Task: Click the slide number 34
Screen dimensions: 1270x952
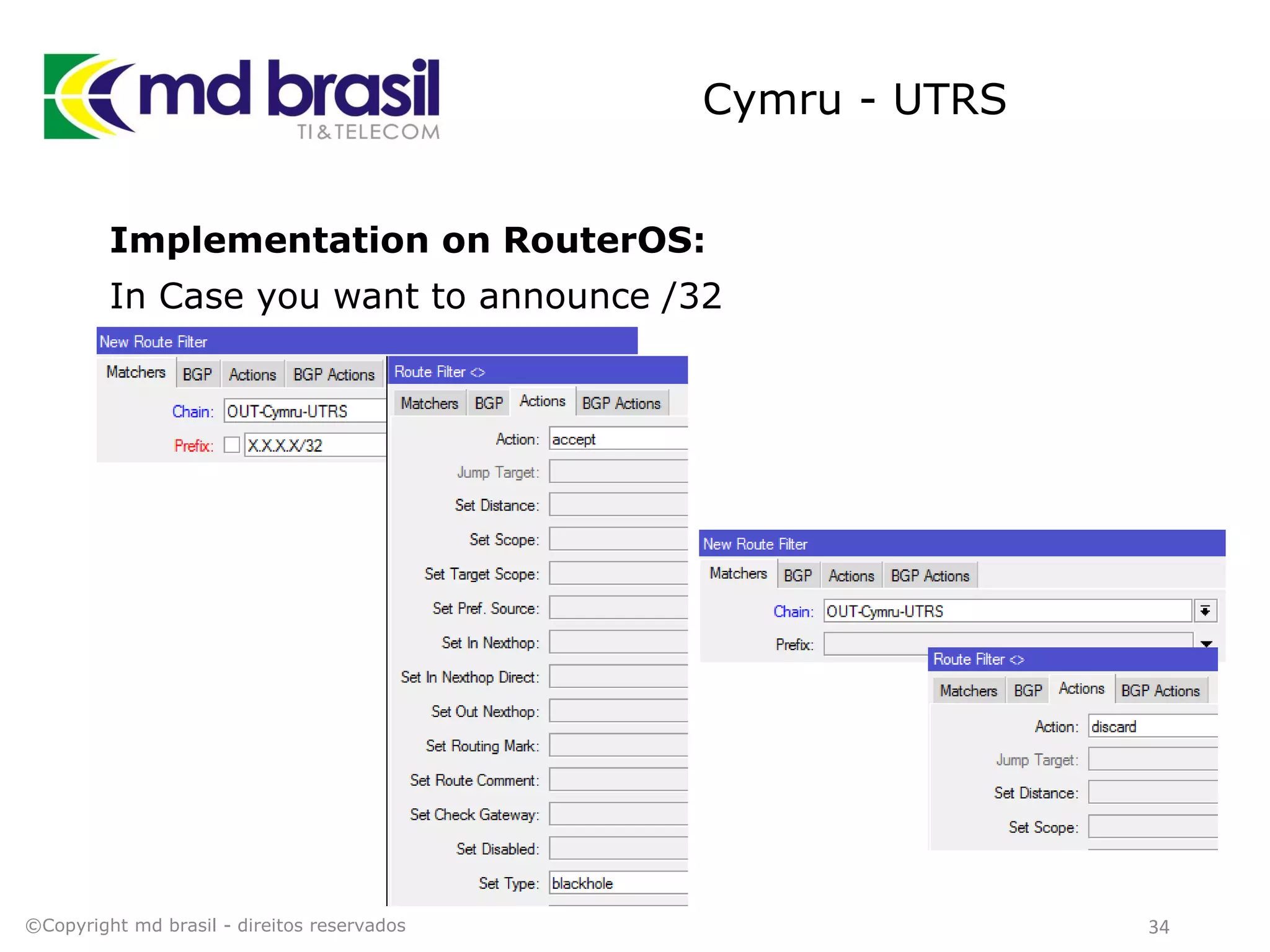Action: tap(1158, 927)
